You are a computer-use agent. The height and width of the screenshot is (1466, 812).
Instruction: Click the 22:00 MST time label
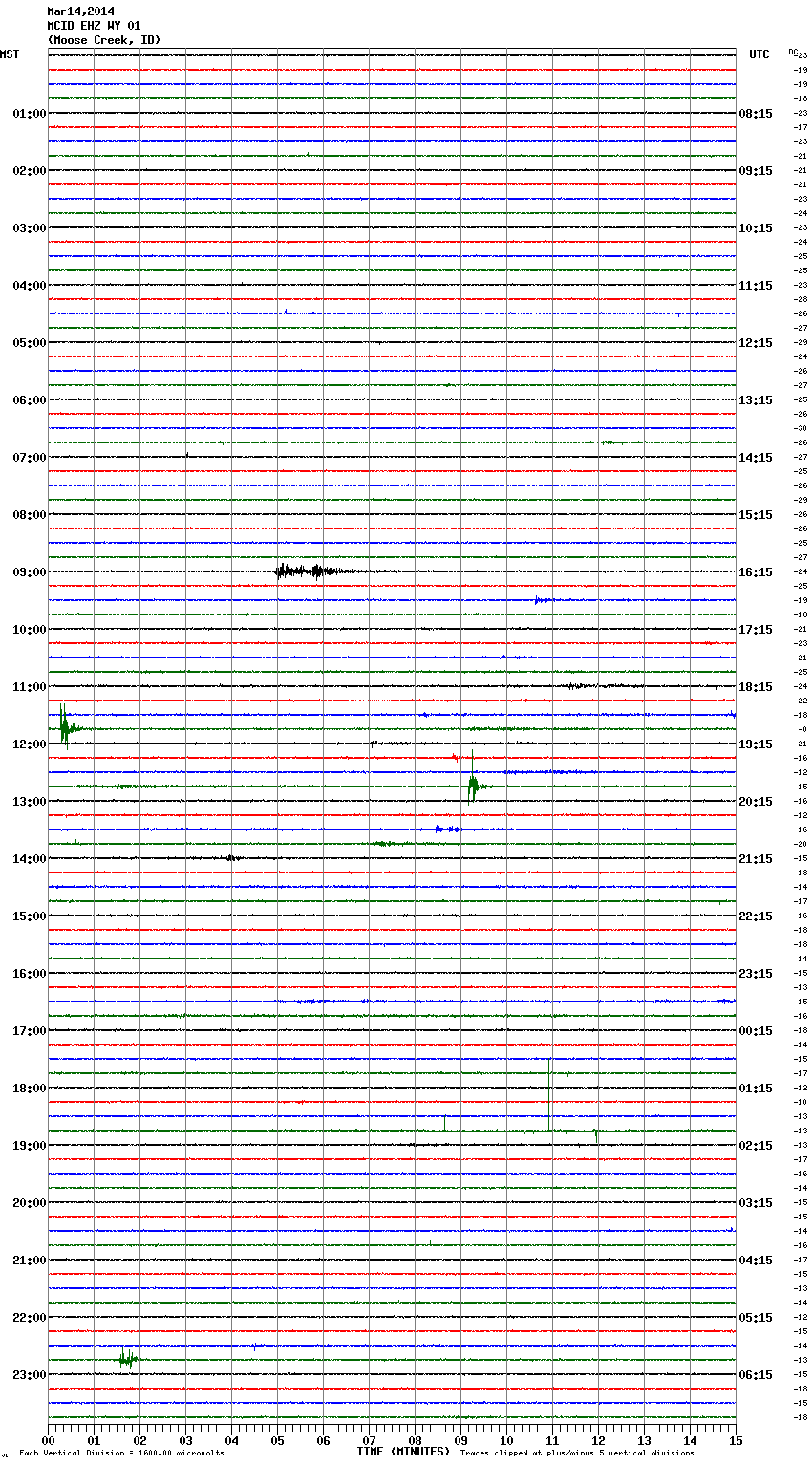pyautogui.click(x=30, y=1318)
